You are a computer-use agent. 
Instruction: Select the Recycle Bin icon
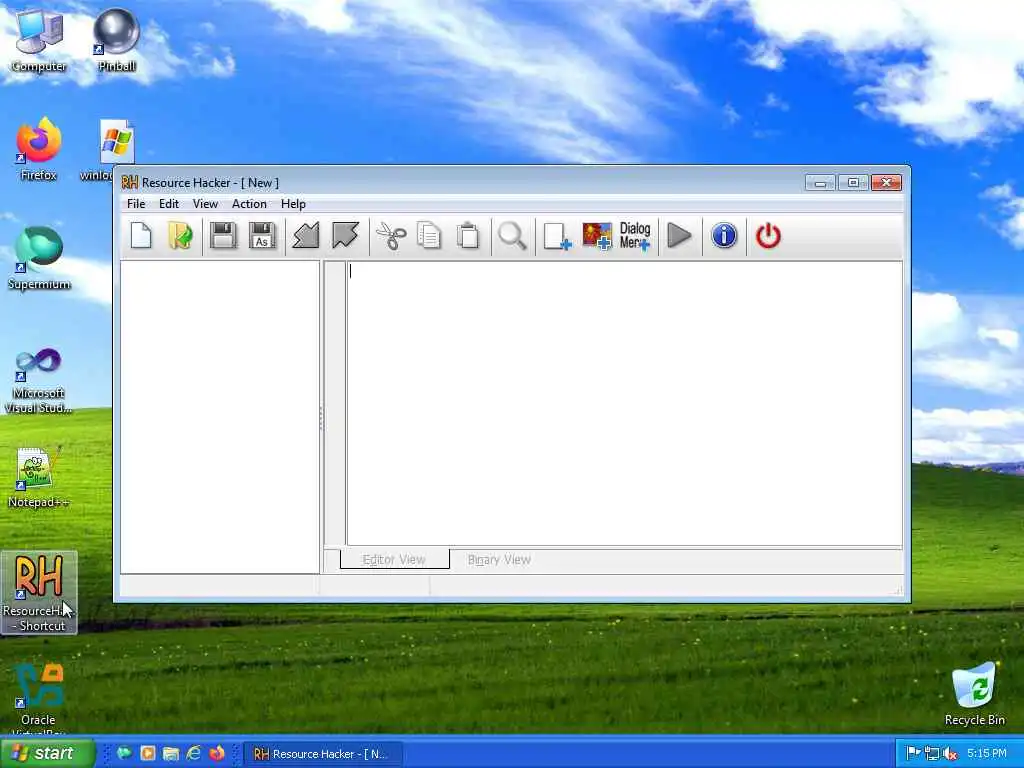pyautogui.click(x=974, y=694)
